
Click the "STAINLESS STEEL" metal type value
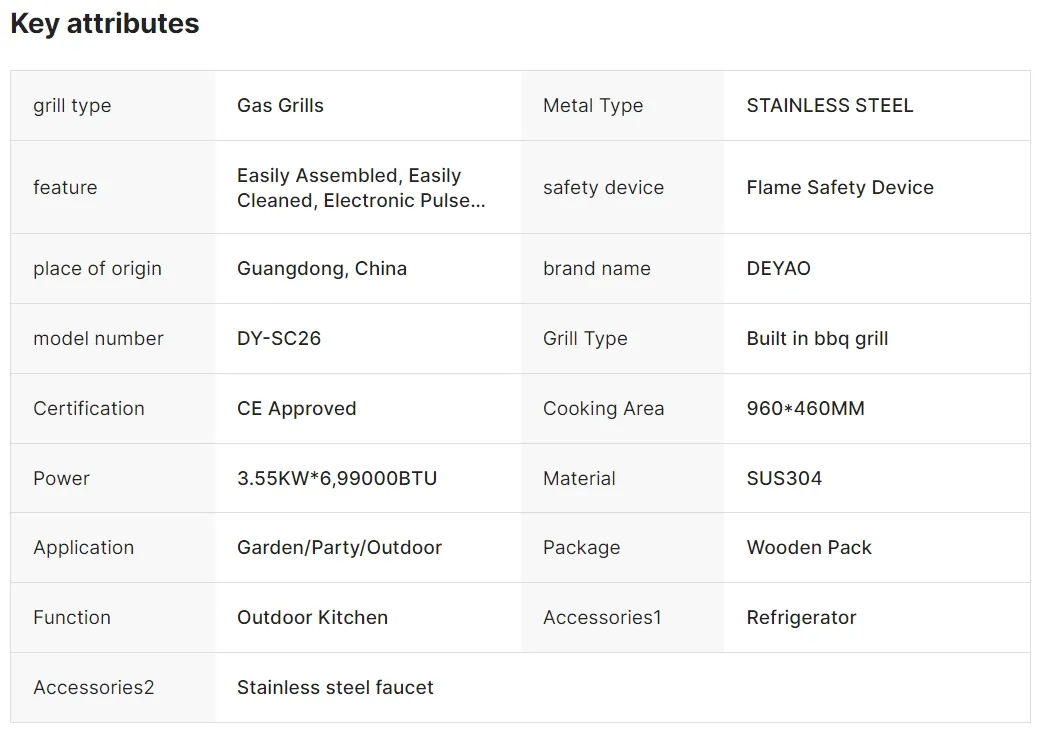point(829,106)
